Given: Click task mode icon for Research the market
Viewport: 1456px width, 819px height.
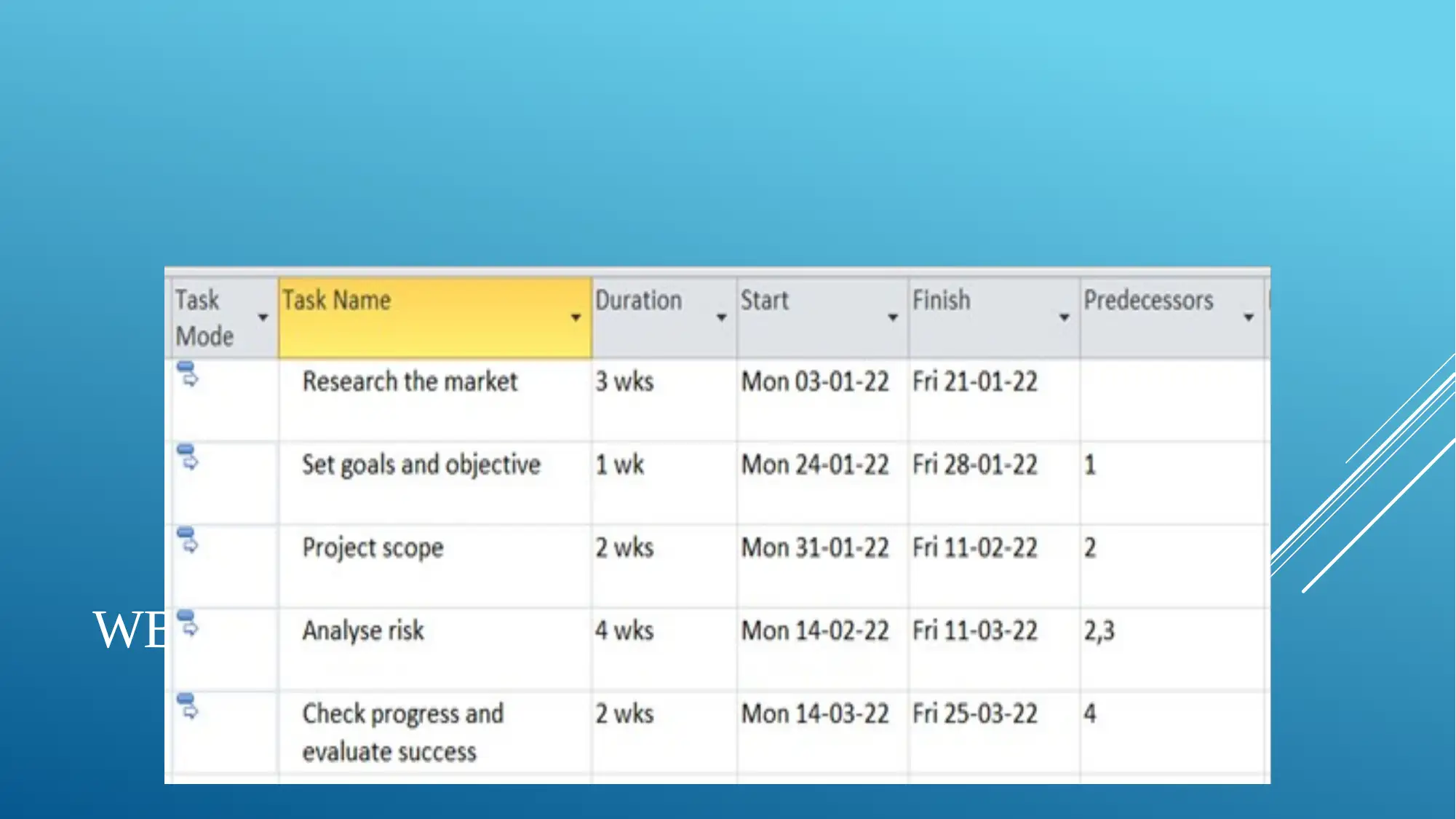Looking at the screenshot, I should pos(188,374).
